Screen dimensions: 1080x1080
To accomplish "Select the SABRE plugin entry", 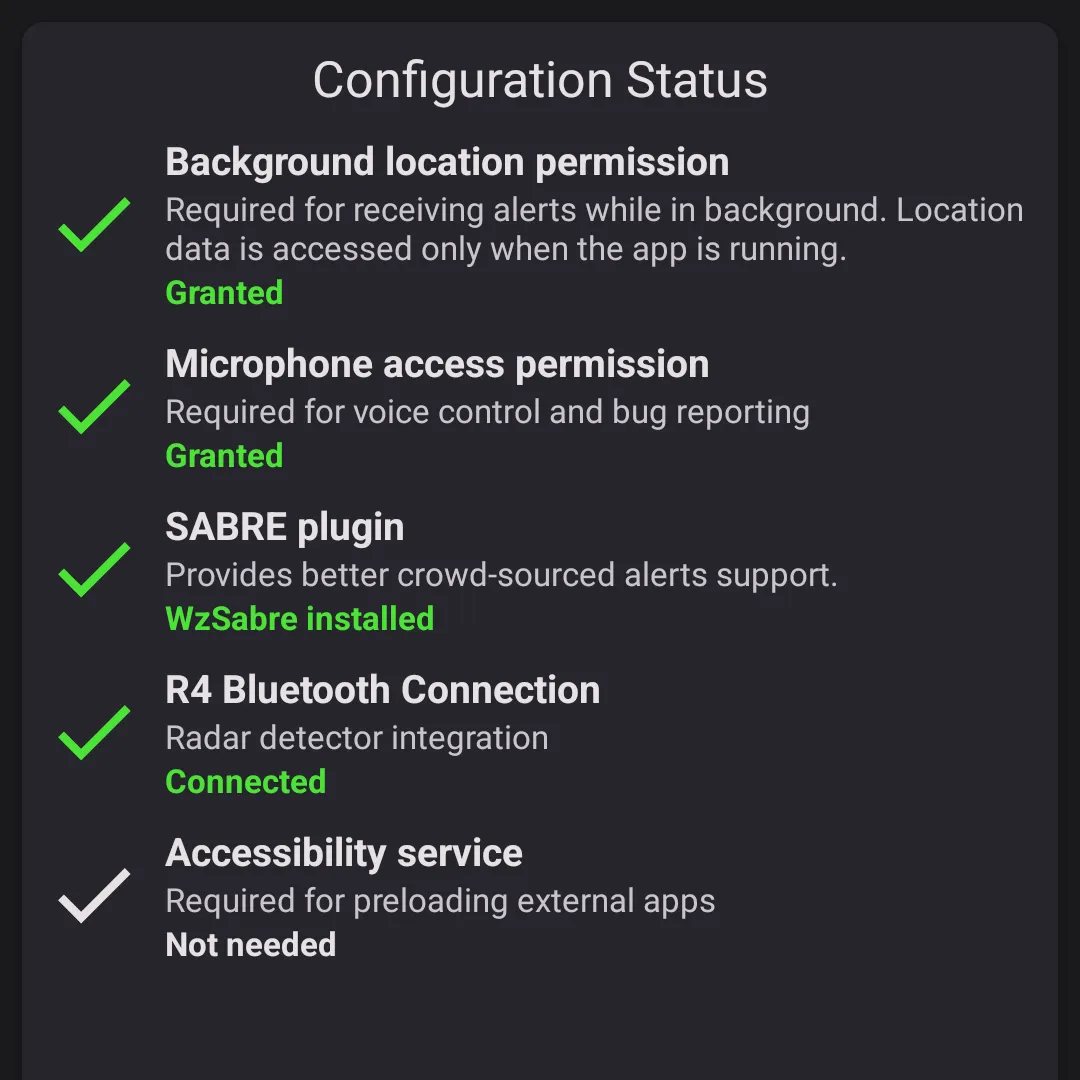I will [x=284, y=527].
